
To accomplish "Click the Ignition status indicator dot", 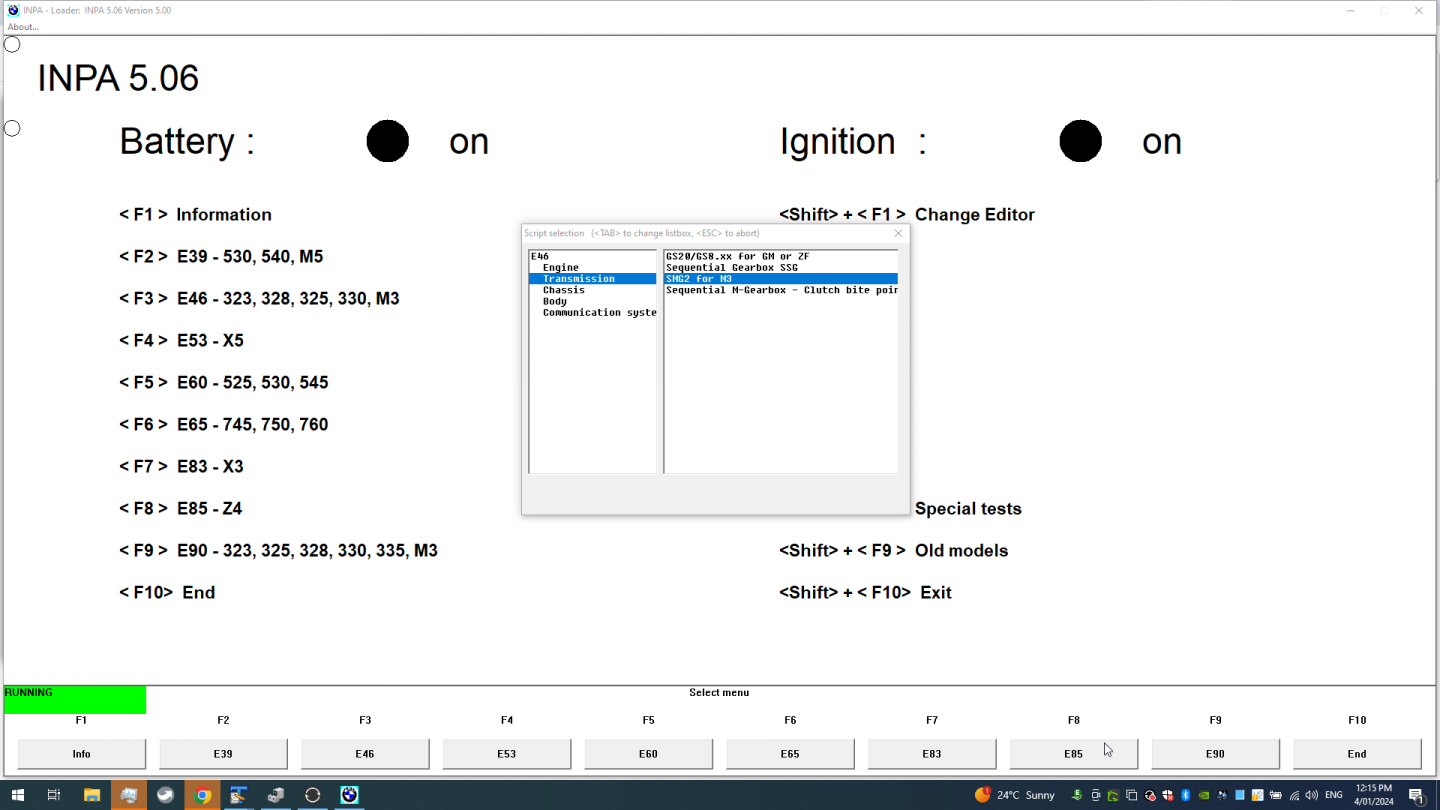I will (x=1081, y=141).
